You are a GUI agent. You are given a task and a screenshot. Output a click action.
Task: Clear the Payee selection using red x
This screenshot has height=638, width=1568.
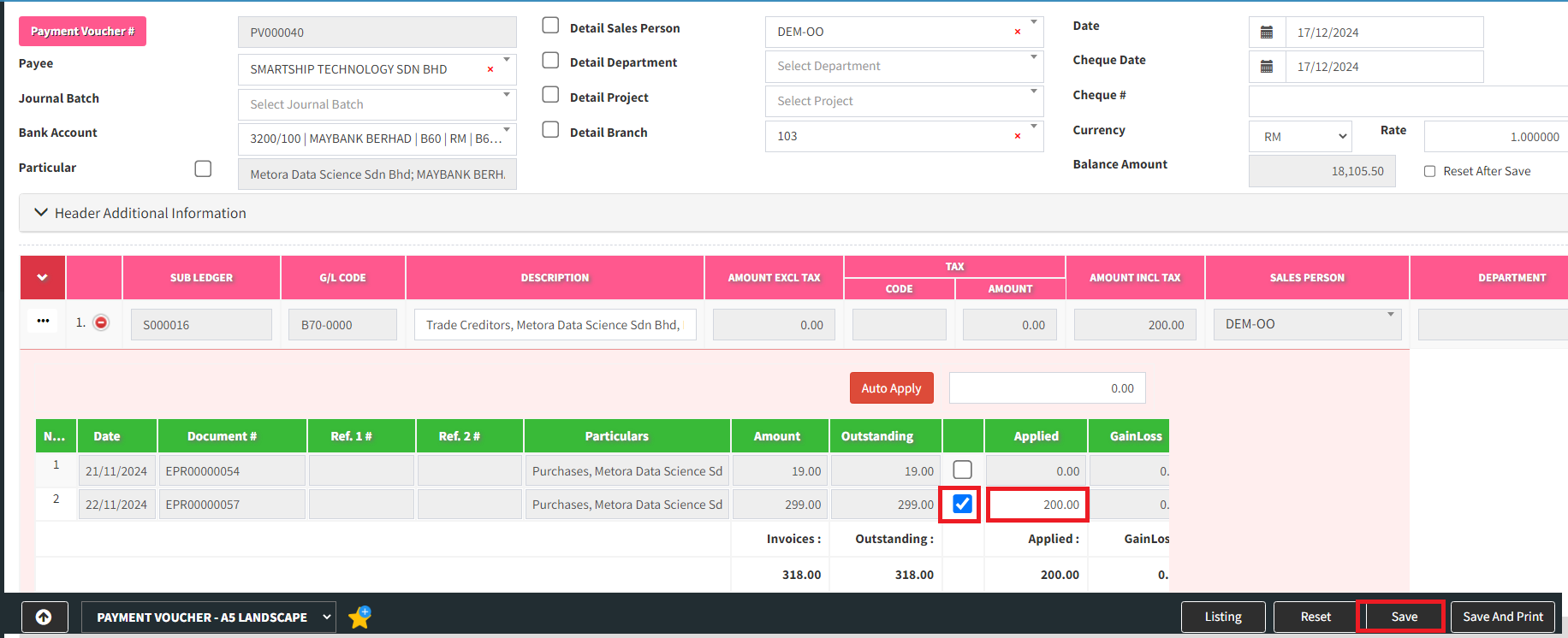490,69
